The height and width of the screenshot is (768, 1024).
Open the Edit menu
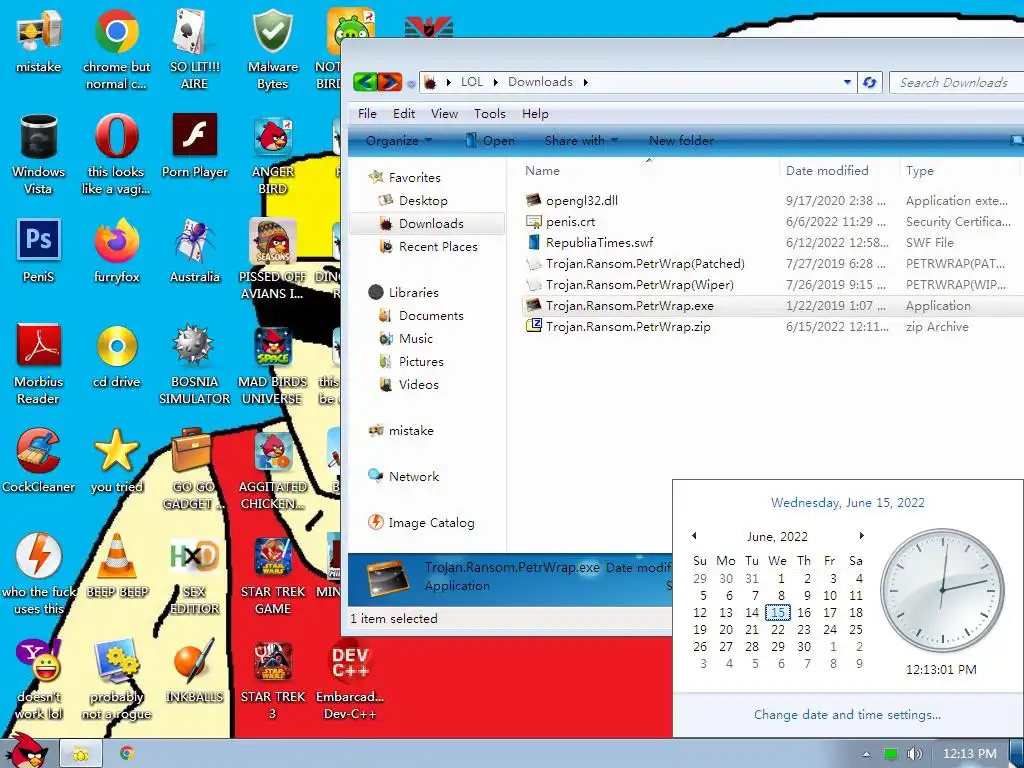click(404, 114)
